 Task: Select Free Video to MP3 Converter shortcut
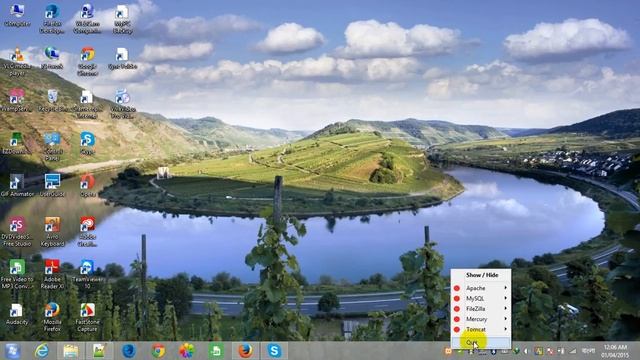[x=17, y=274]
